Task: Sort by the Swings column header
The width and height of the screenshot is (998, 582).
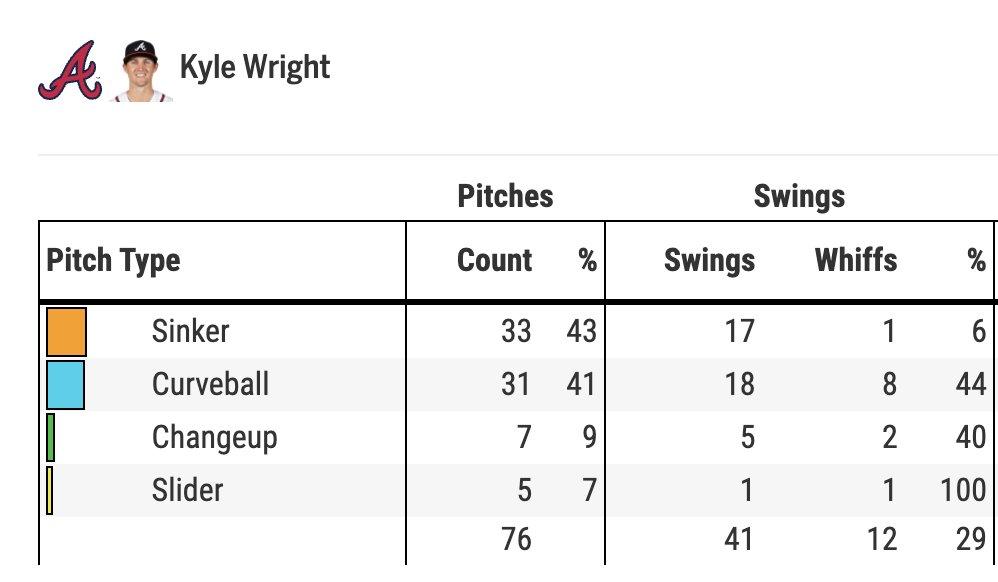Action: point(709,261)
